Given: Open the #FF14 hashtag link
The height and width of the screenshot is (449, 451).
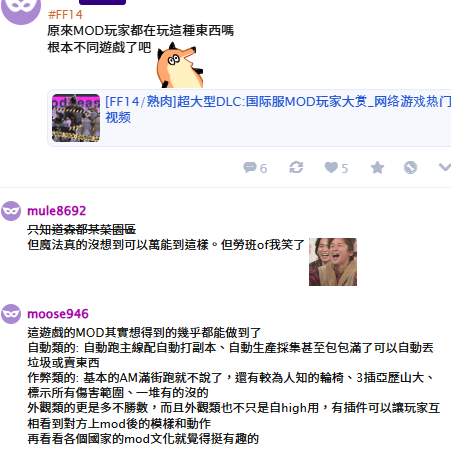Looking at the screenshot, I should tap(65, 15).
